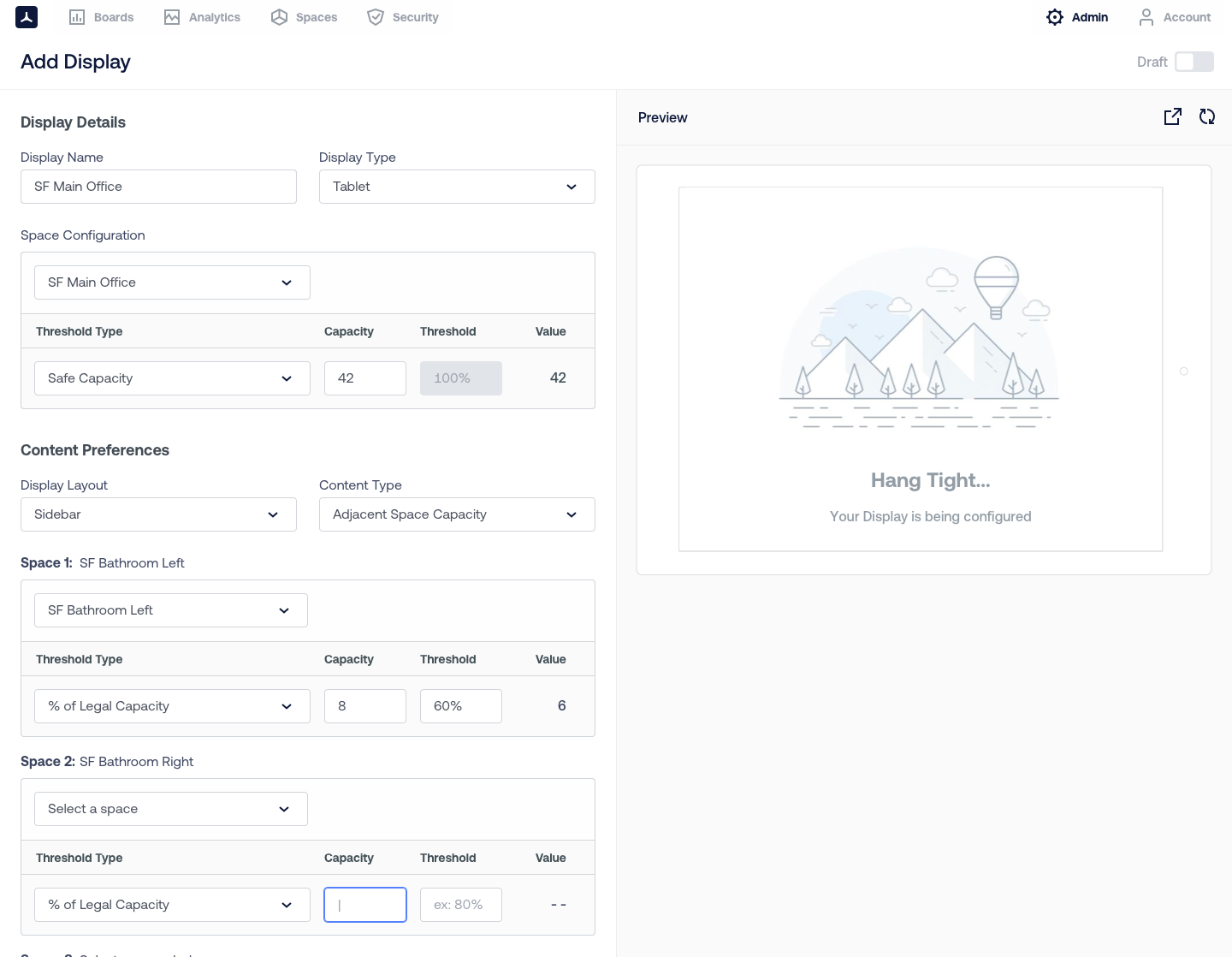Click the Analytics graph icon
1232x957 pixels.
pyautogui.click(x=172, y=17)
